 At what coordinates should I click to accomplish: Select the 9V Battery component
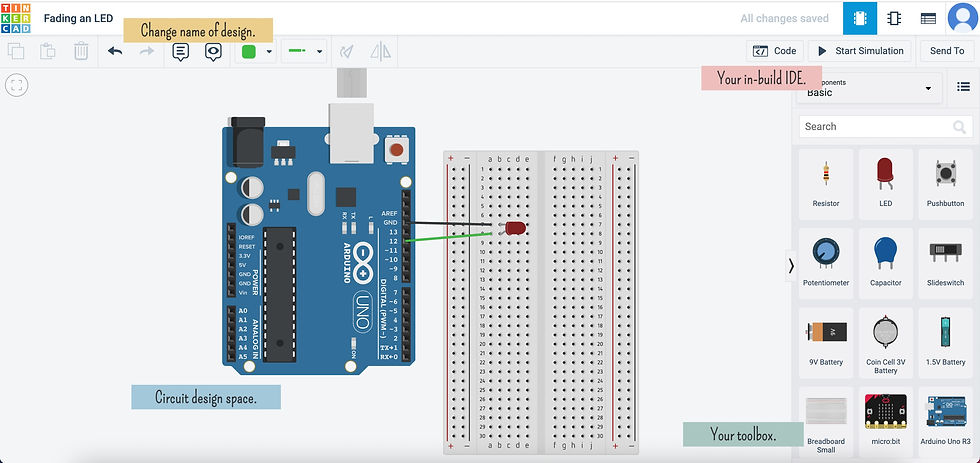[826, 342]
